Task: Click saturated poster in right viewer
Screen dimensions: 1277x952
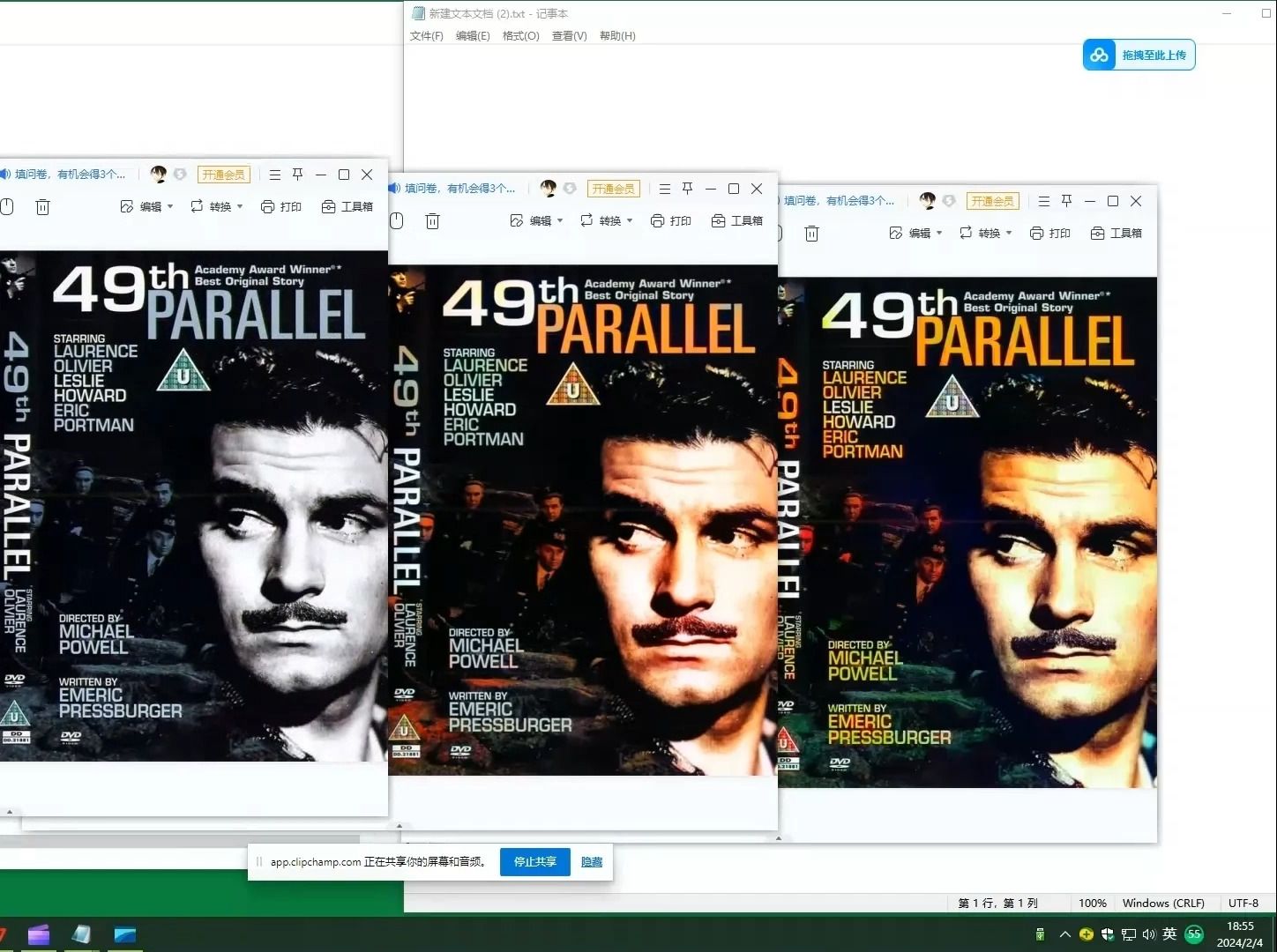Action: point(967,532)
